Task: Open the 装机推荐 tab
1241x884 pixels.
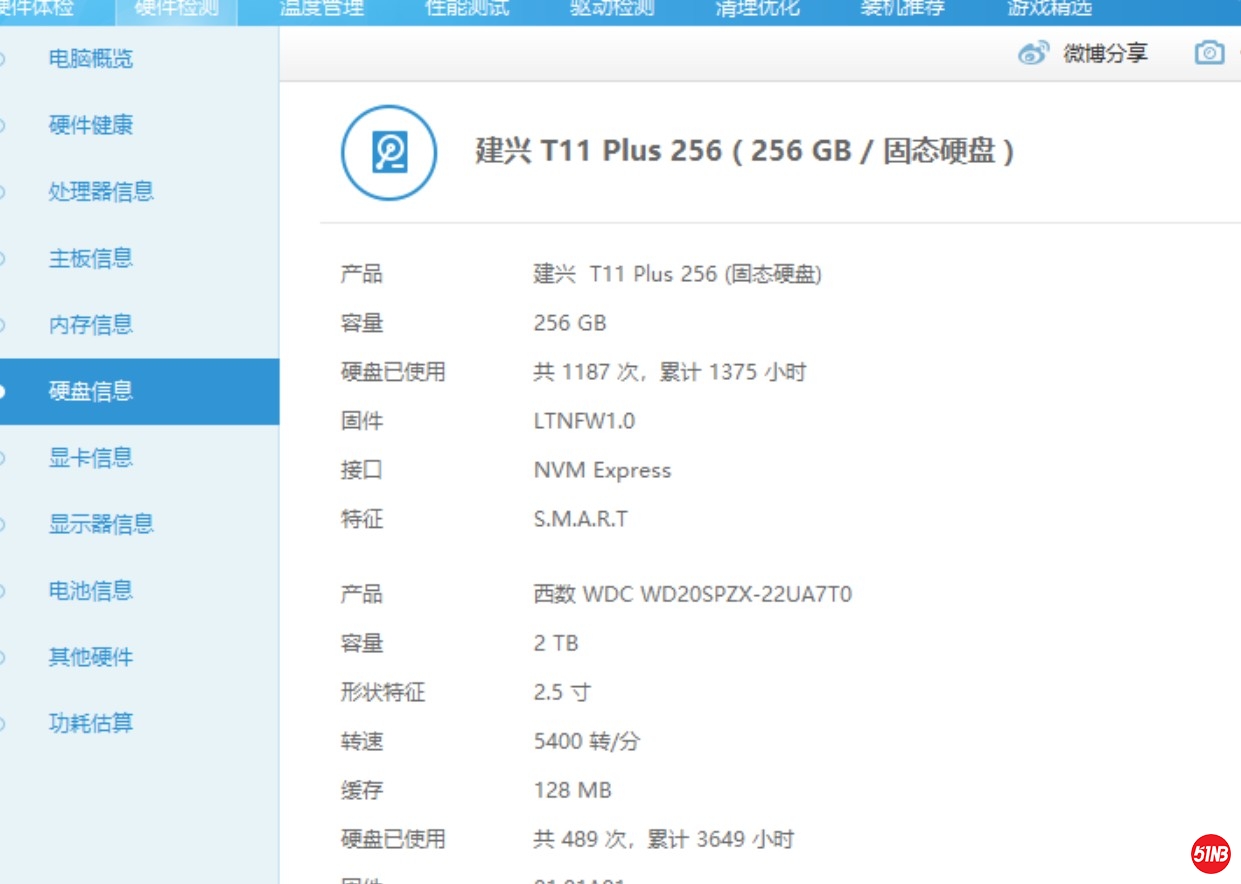Action: coord(902,9)
